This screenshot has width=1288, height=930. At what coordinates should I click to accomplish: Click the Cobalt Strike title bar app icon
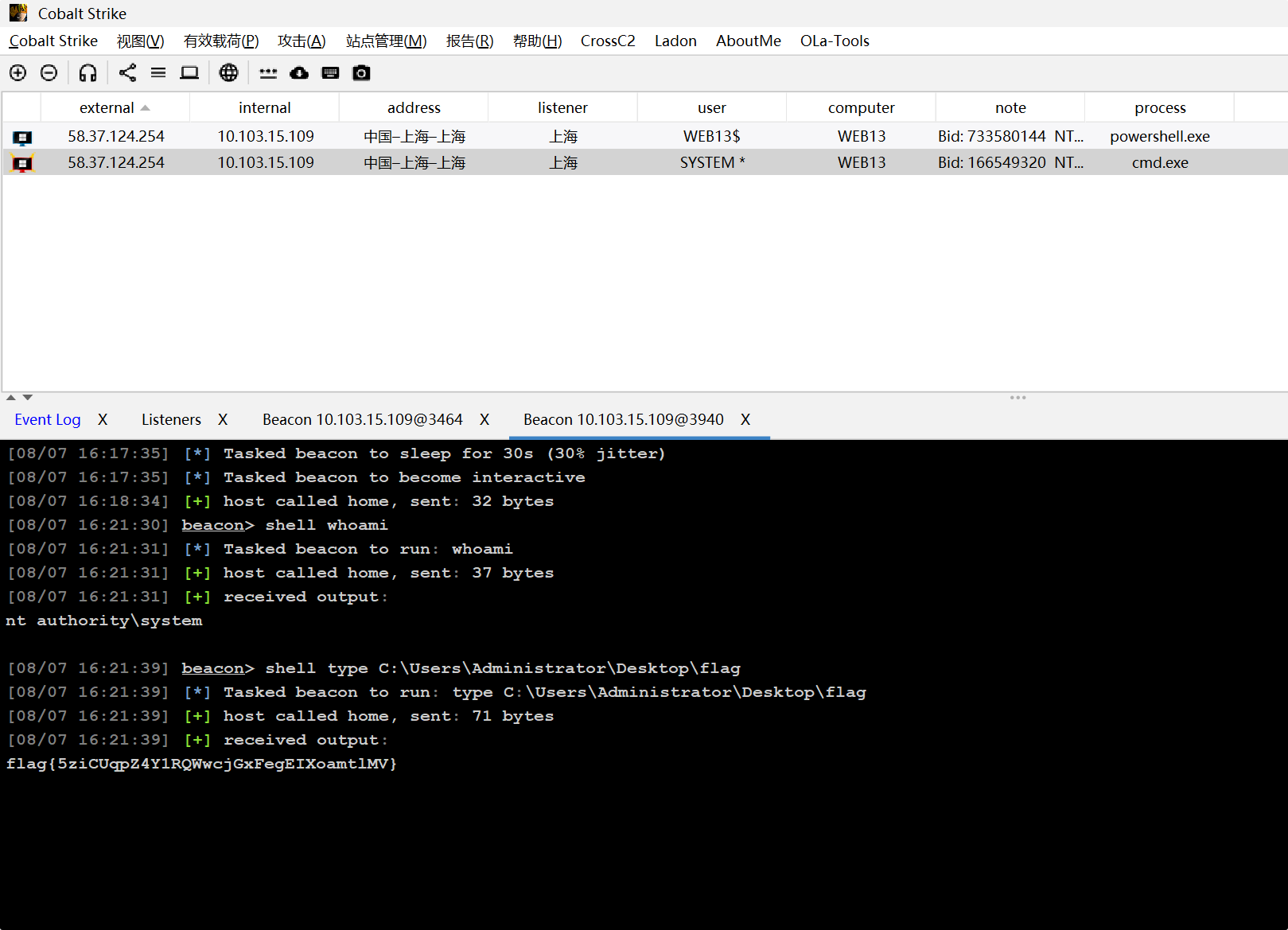(x=18, y=13)
